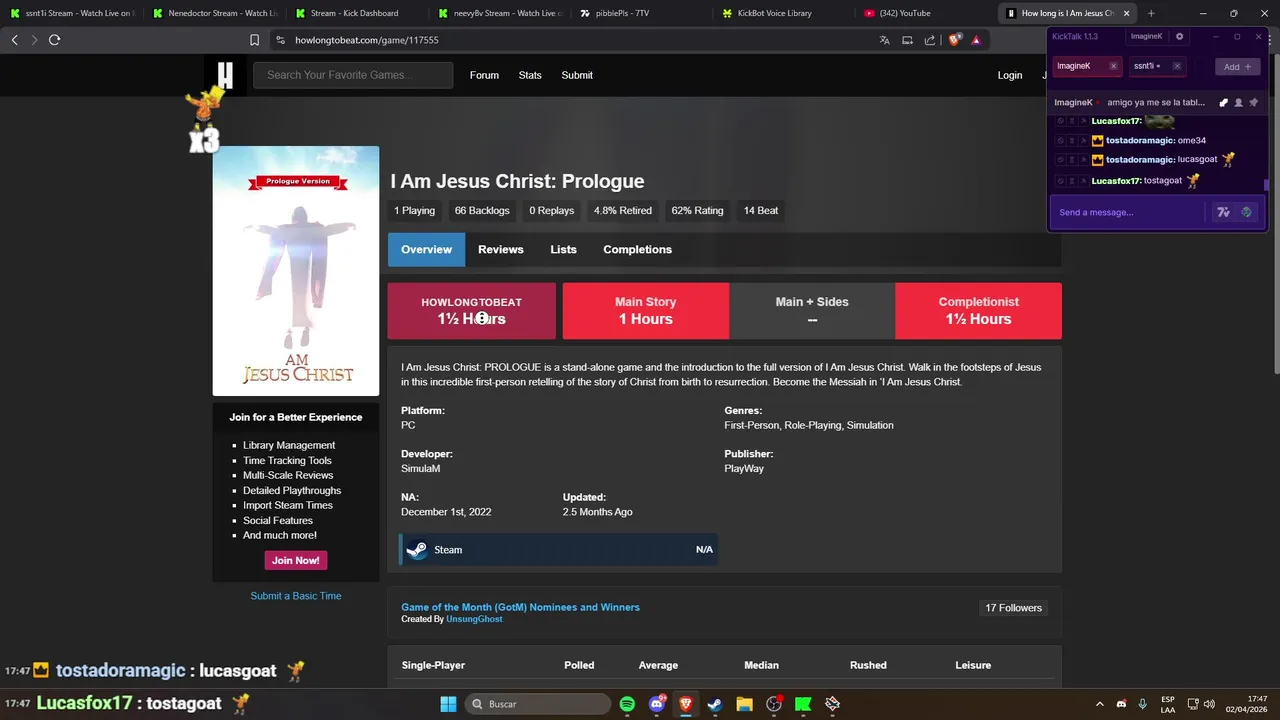Open a new browser tab with the plus
The height and width of the screenshot is (720, 1280).
tap(1151, 13)
